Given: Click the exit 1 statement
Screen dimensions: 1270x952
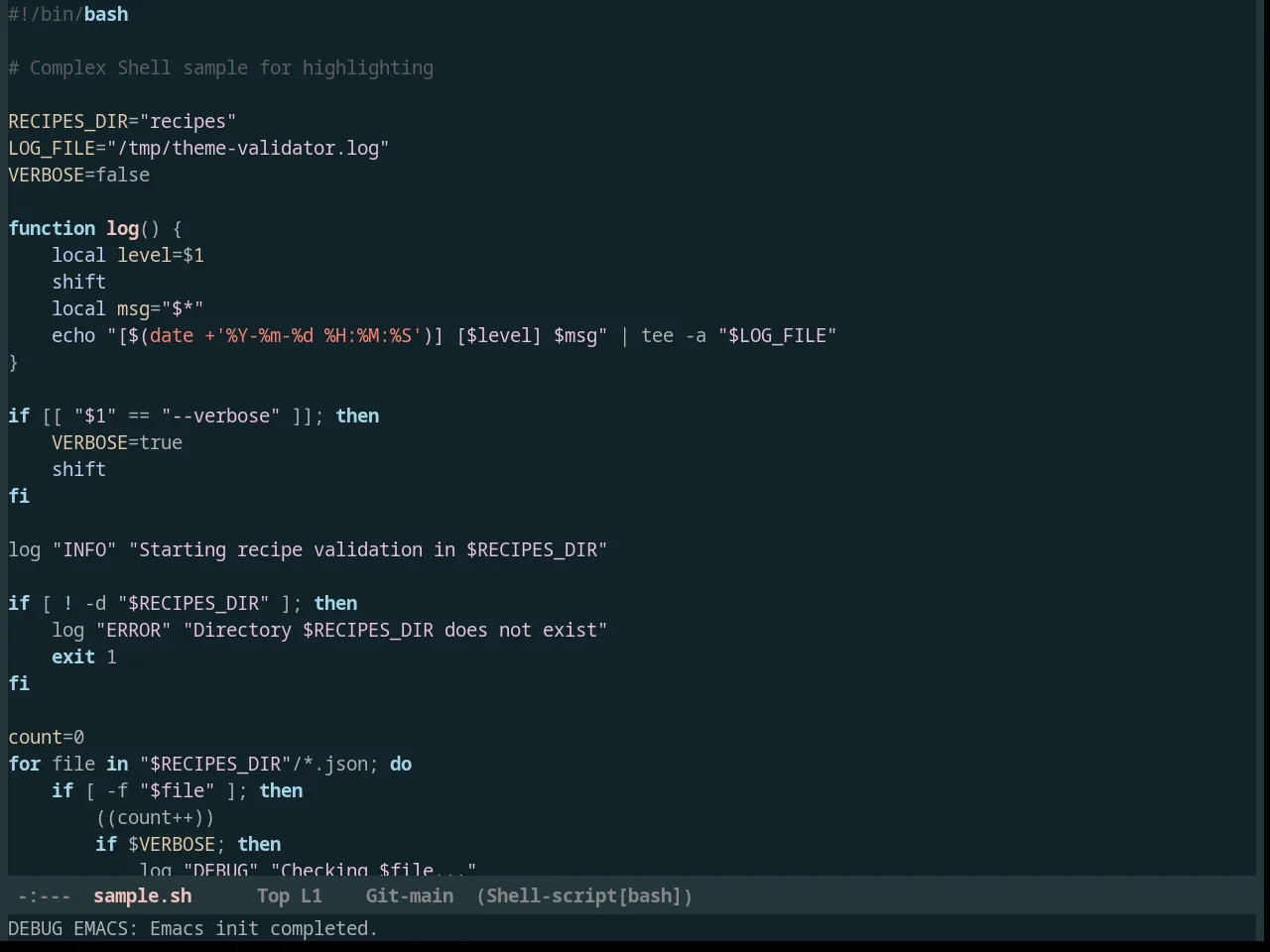Looking at the screenshot, I should [x=84, y=656].
